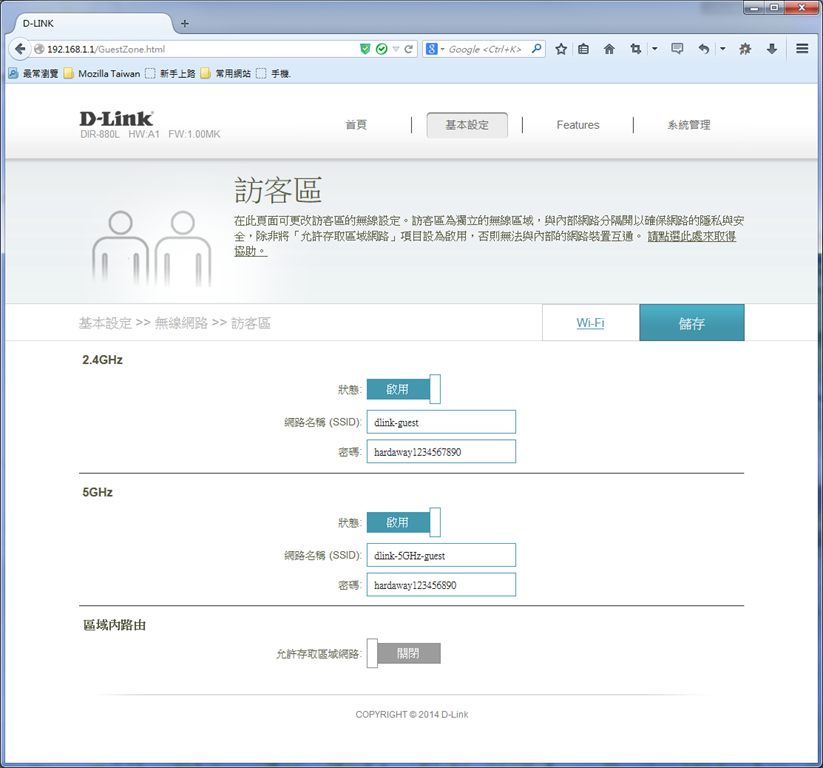
Task: Switch to the Features menu tab
Action: tap(578, 125)
